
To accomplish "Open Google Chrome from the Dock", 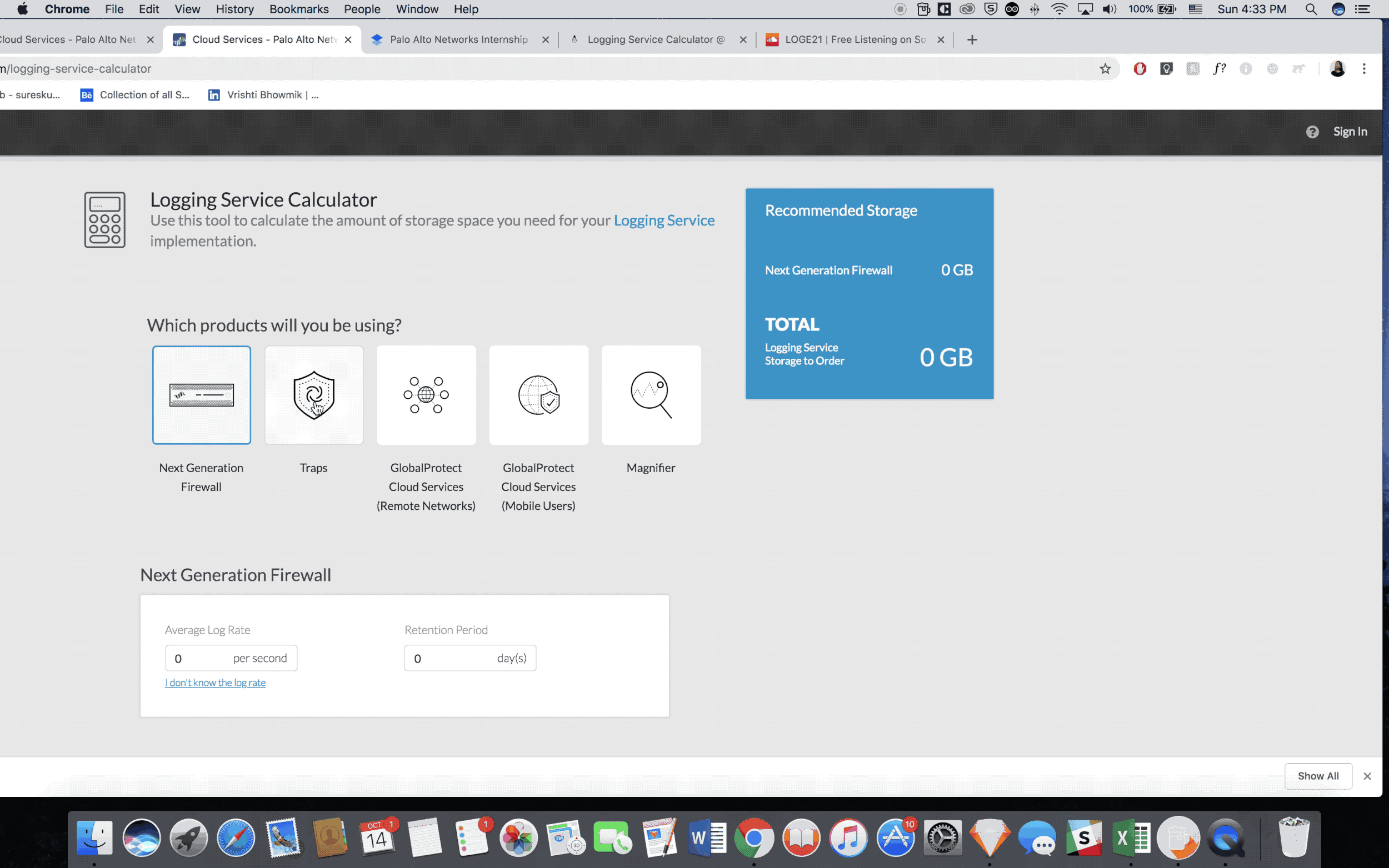I will coord(755,838).
